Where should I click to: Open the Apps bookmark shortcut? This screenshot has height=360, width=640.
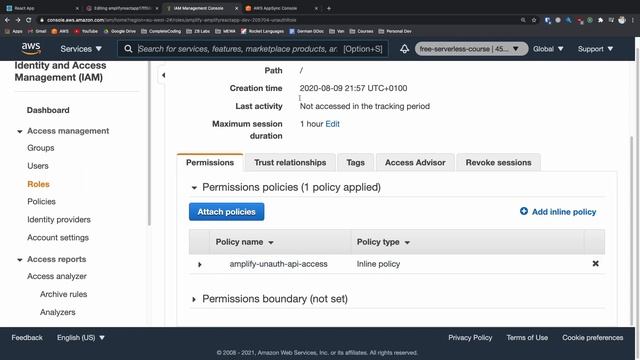[x=13, y=31]
